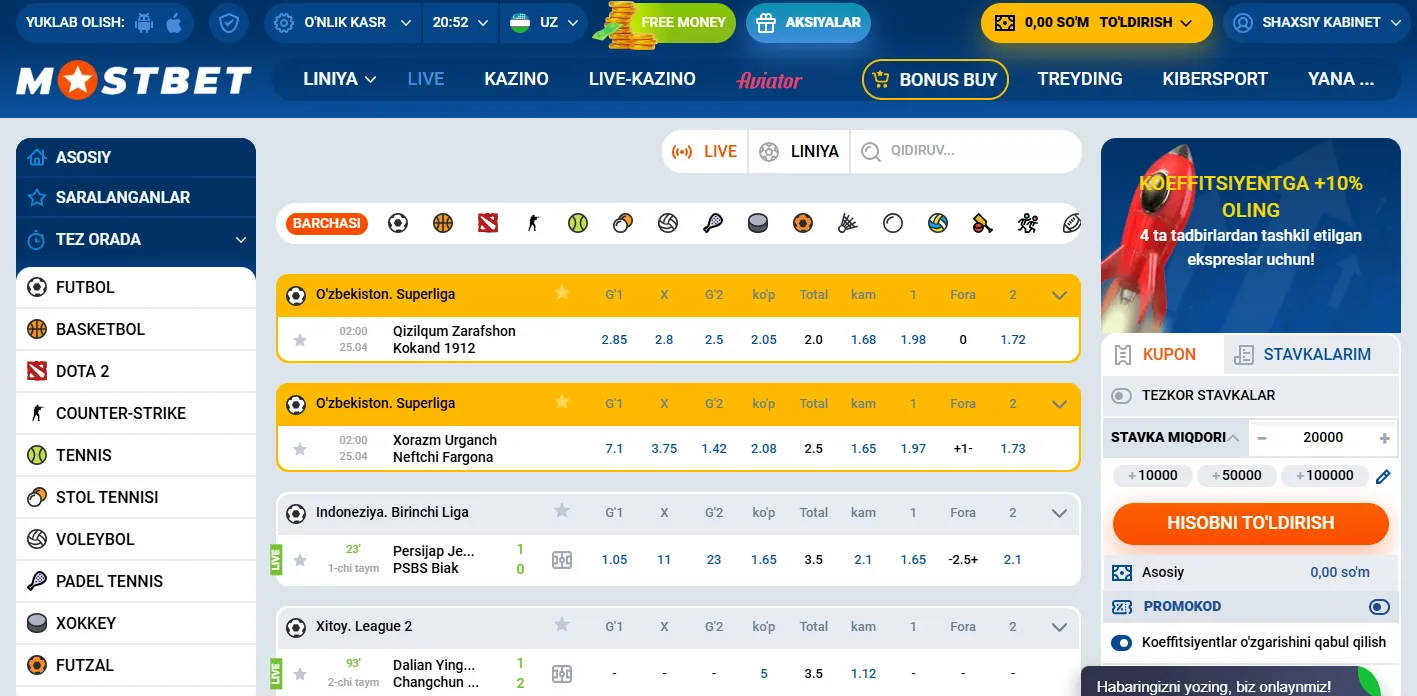Select badminton shuttlecock icon in filter bar

click(848, 223)
